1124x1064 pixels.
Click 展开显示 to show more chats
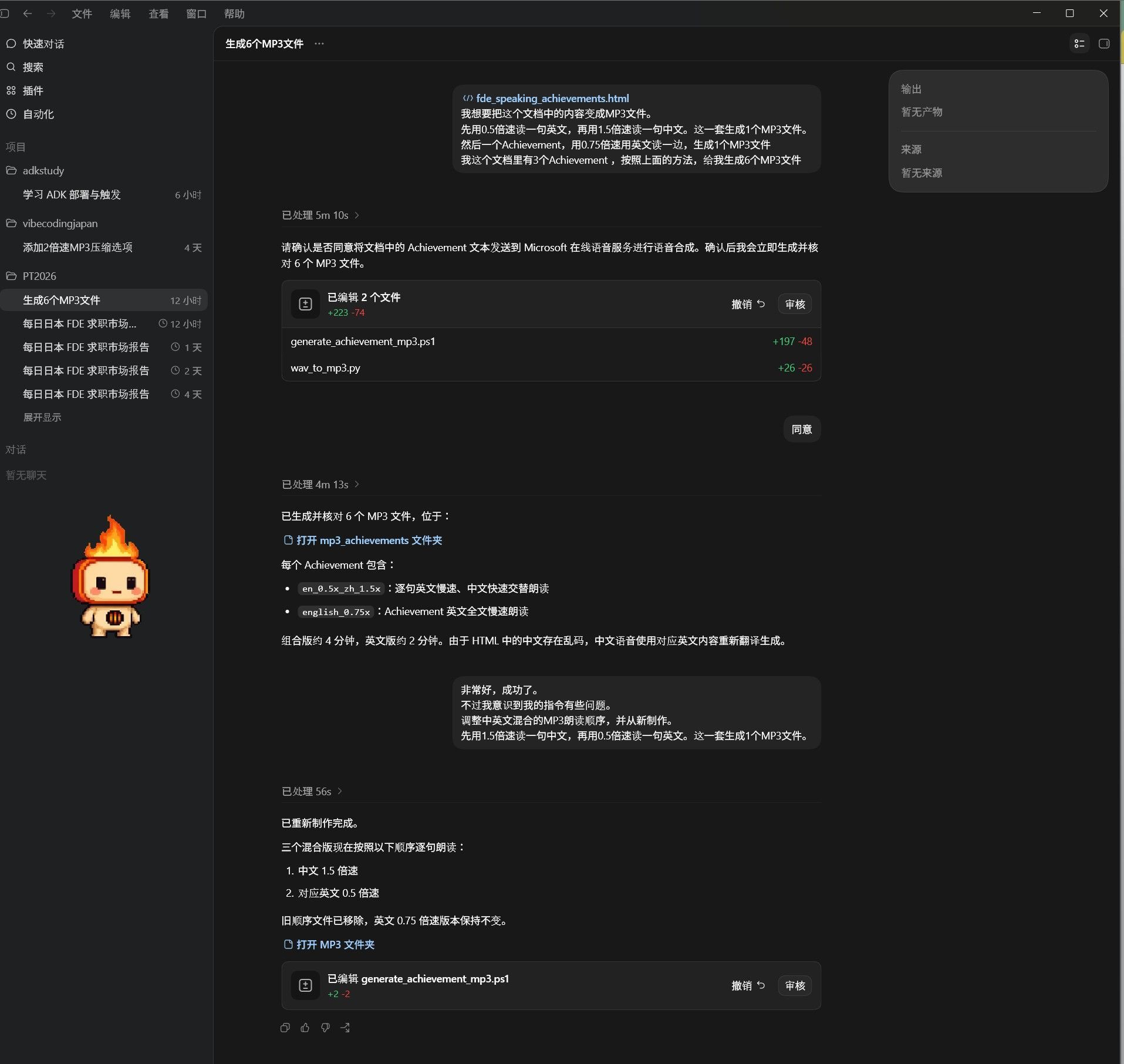pyautogui.click(x=42, y=417)
